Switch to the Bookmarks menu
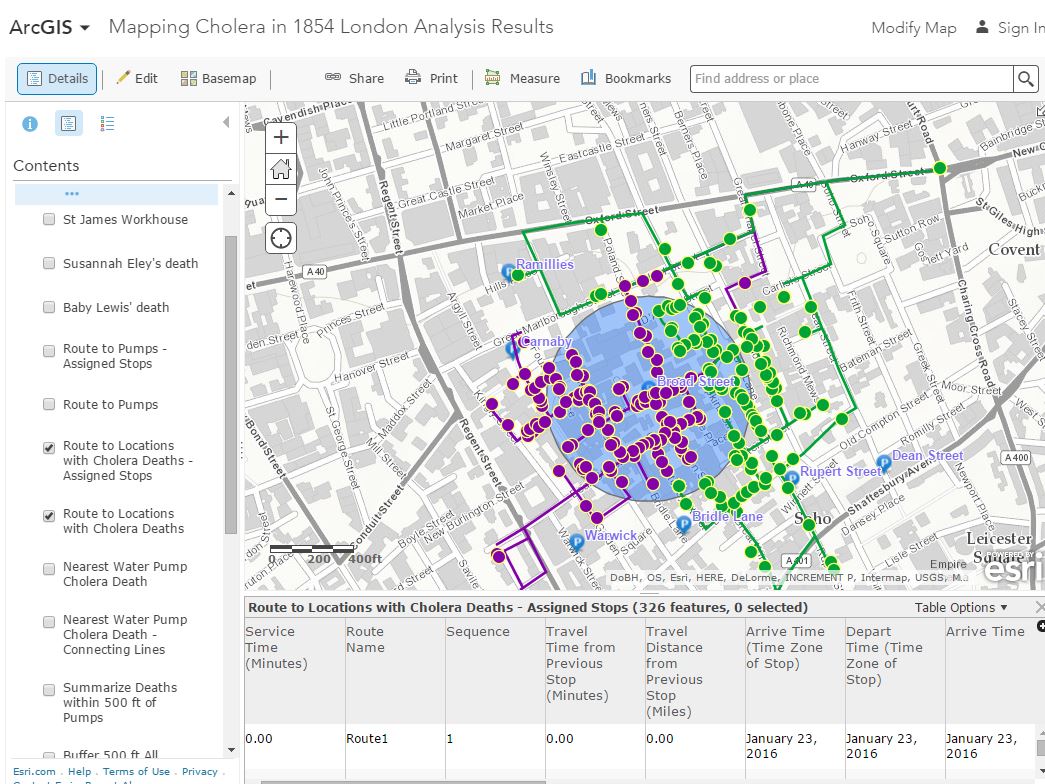This screenshot has width=1045, height=784. (x=625, y=78)
